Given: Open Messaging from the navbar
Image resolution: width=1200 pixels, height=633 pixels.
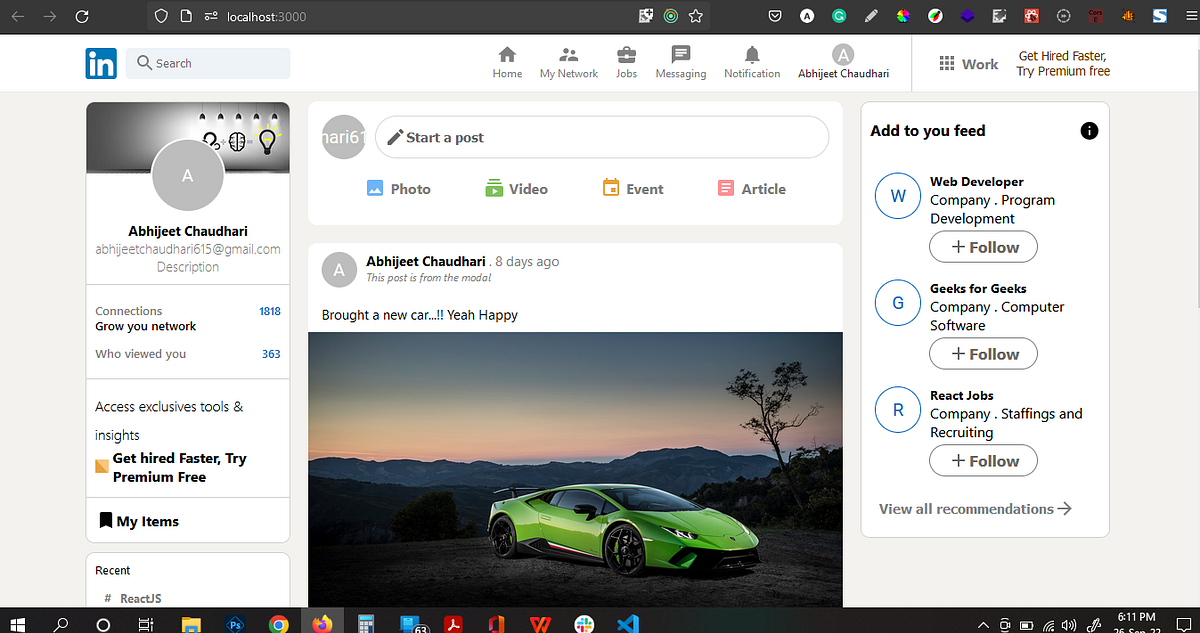Looking at the screenshot, I should pos(681,55).
